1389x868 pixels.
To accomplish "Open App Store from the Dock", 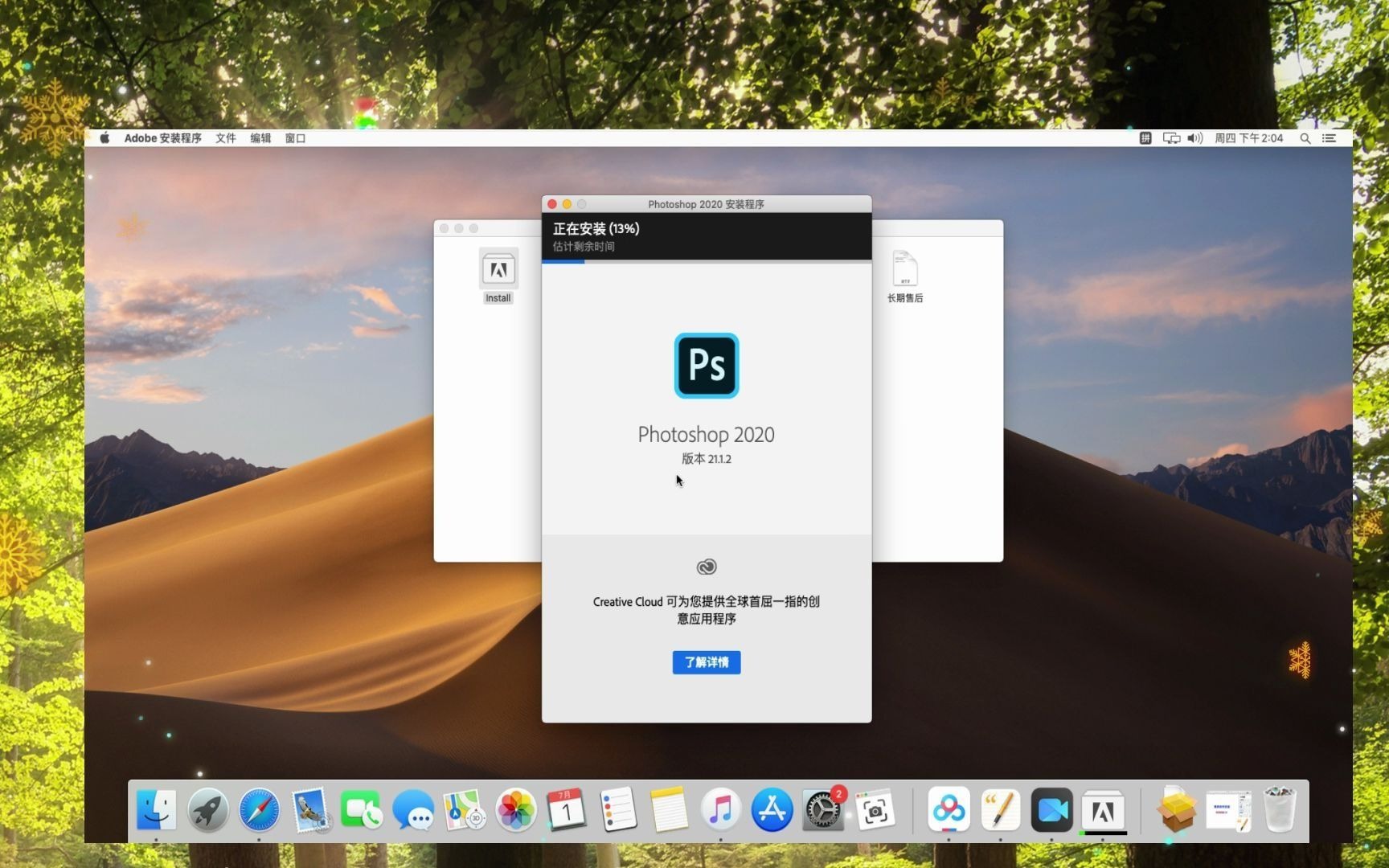I will pyautogui.click(x=772, y=809).
